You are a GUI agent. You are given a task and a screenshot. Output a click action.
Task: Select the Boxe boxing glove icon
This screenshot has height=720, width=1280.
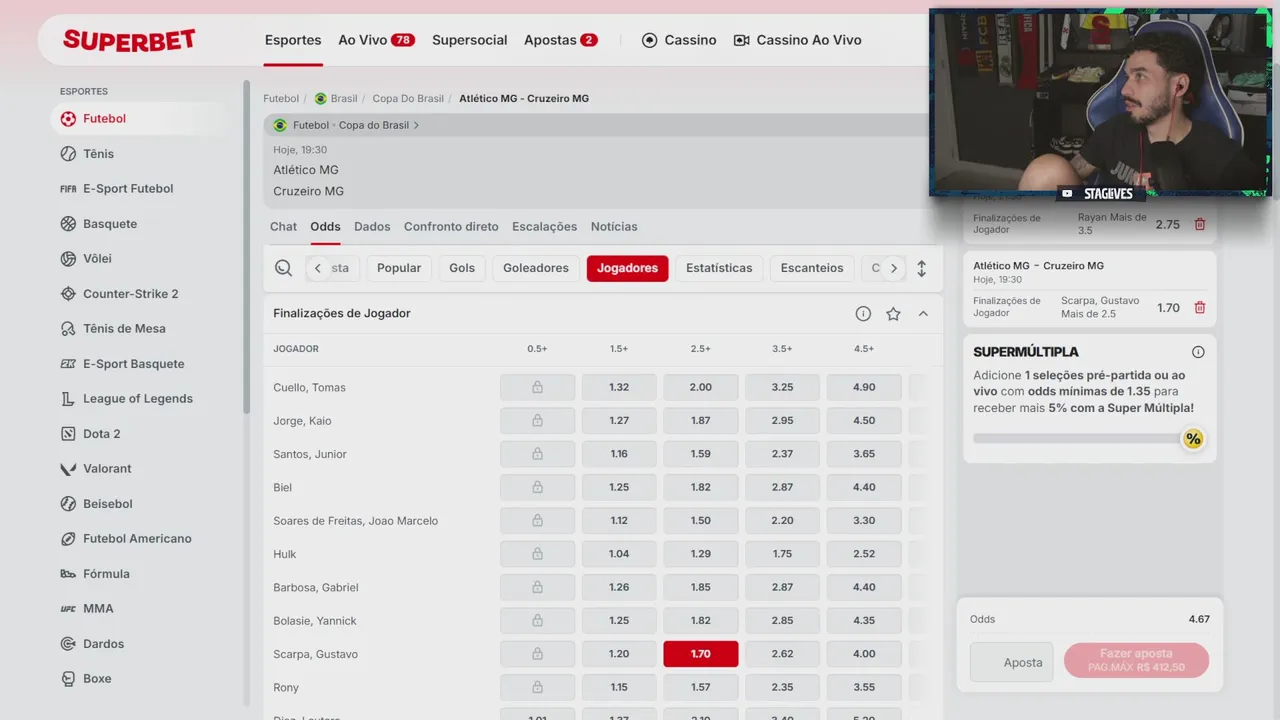pos(68,679)
